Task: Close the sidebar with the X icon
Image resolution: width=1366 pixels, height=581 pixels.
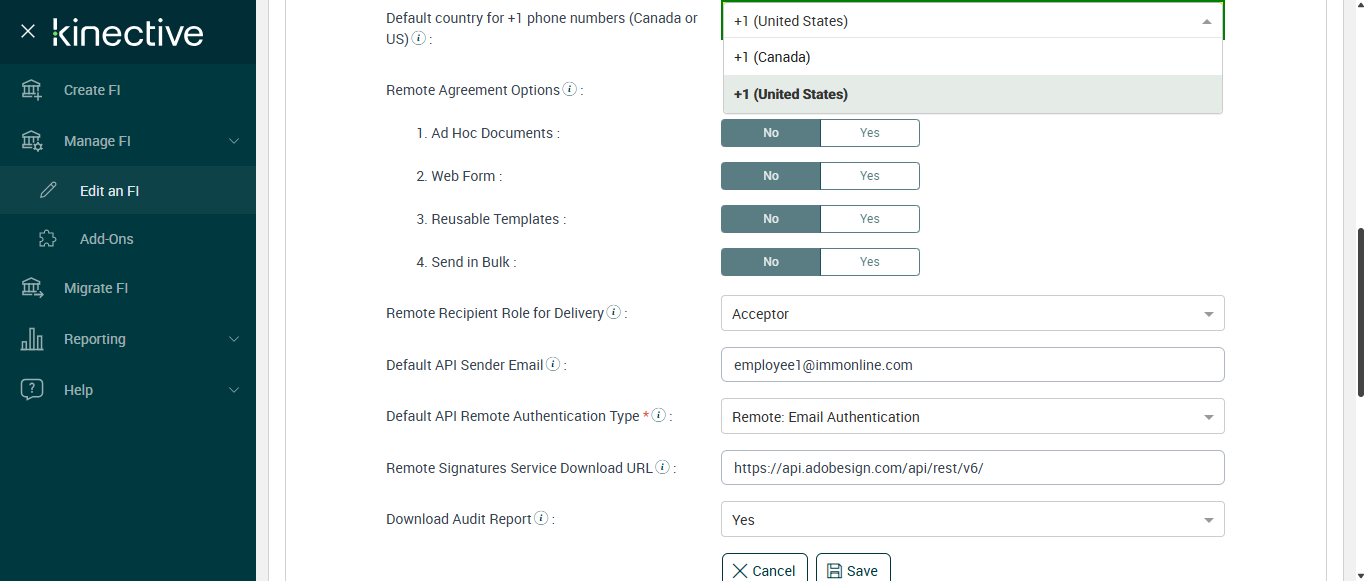Action: pos(28,32)
